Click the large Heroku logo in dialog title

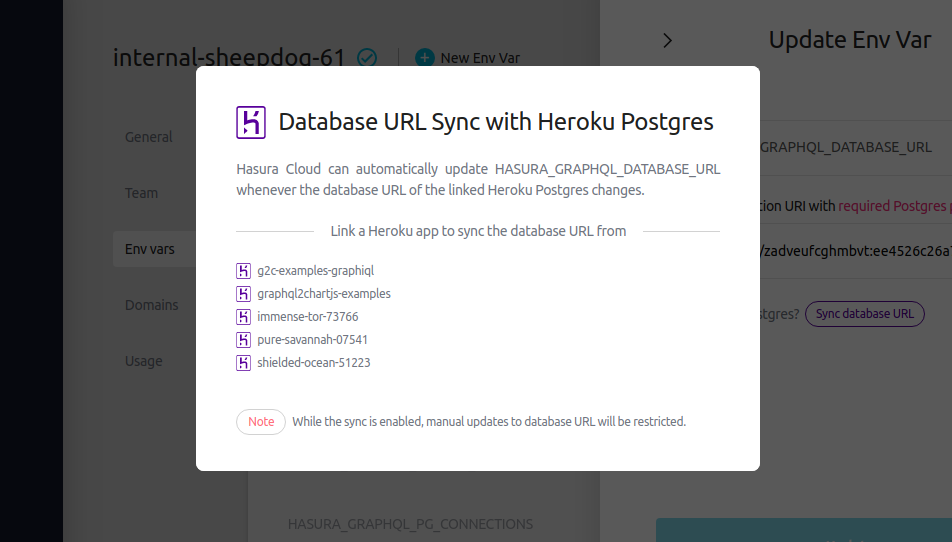point(250,122)
